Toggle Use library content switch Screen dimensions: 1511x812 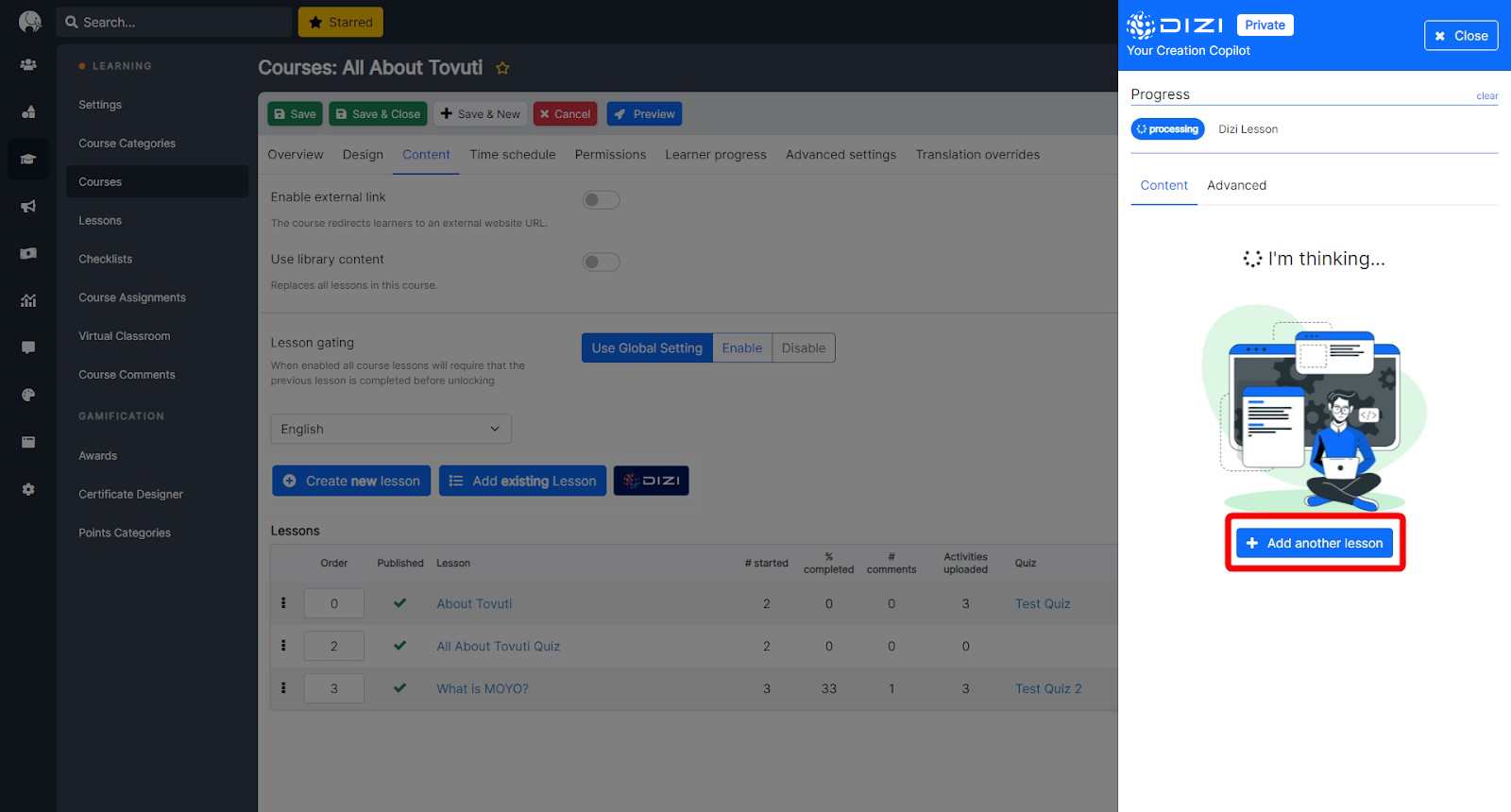(x=601, y=262)
